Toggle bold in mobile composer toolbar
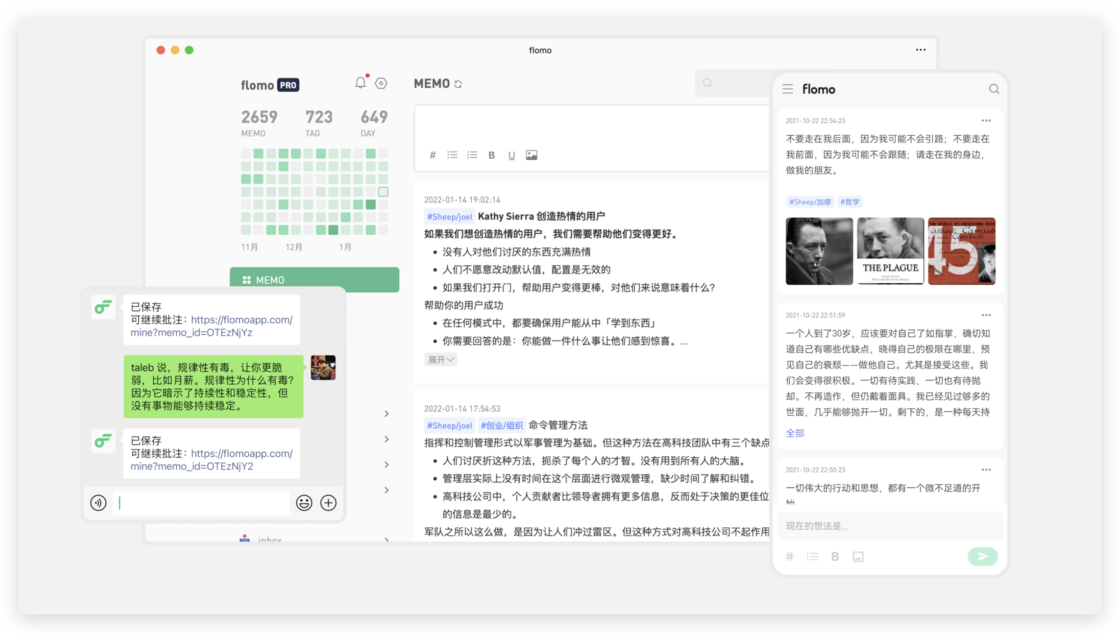 pos(835,557)
